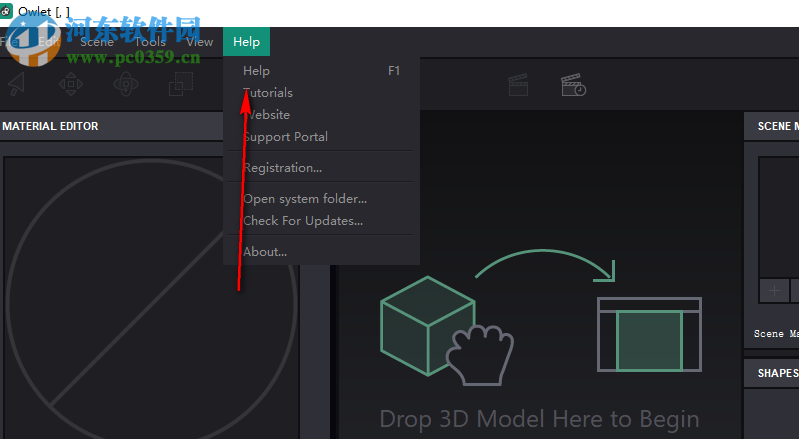Select the move tool icon
Screen dimensions: 799x439
coord(71,84)
